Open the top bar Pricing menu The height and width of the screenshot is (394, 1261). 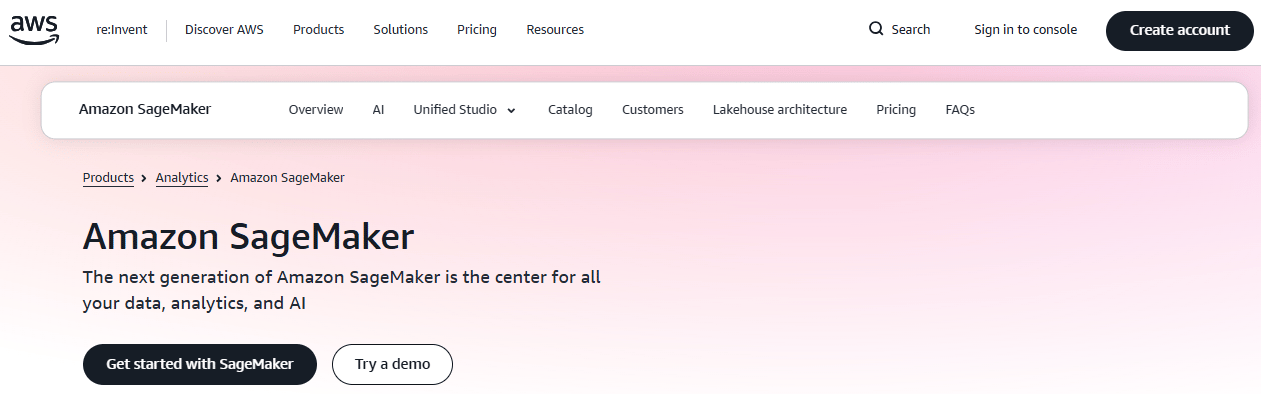click(x=477, y=30)
